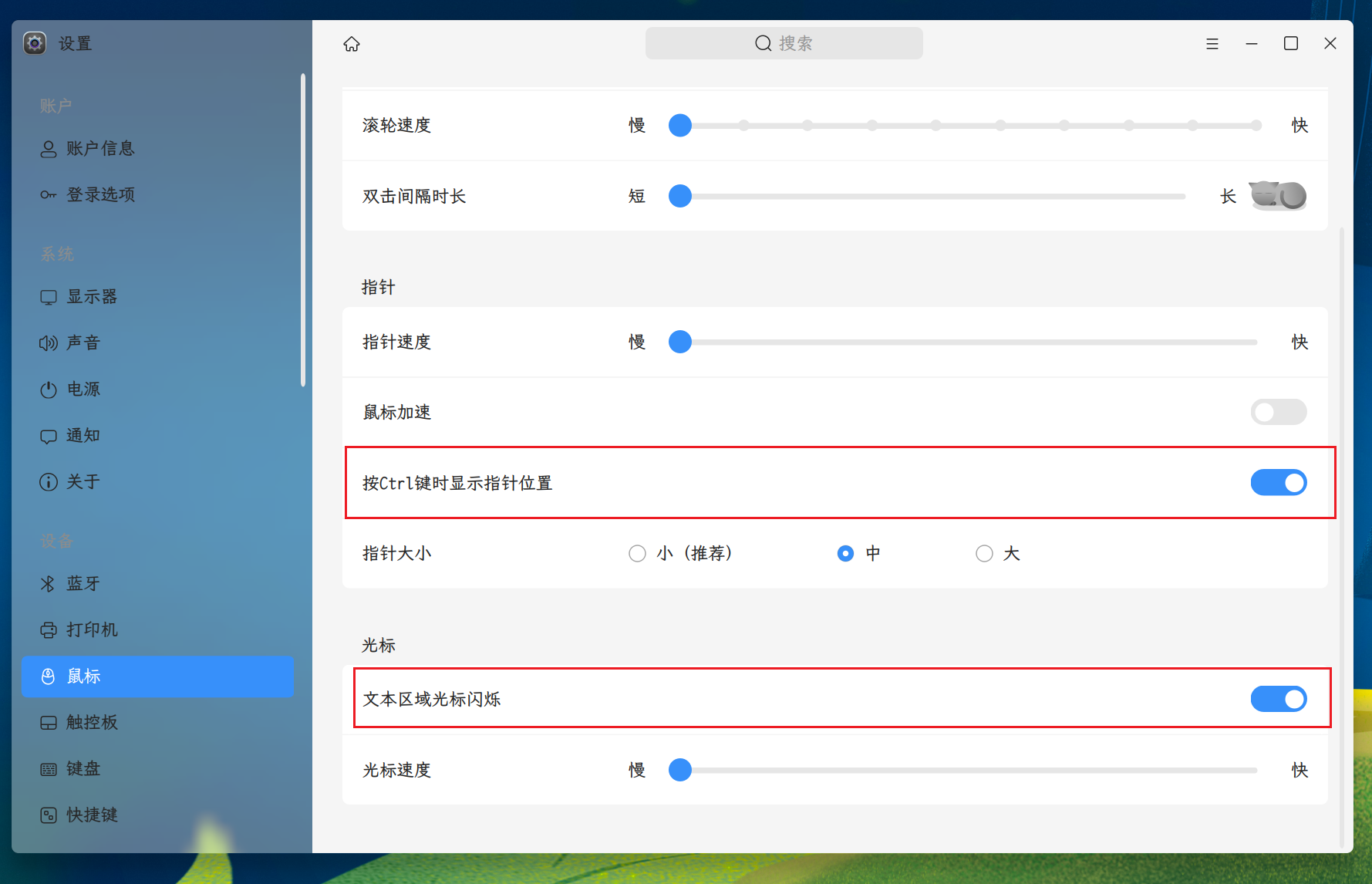
Task: Click the 搜索 search field
Action: (784, 43)
